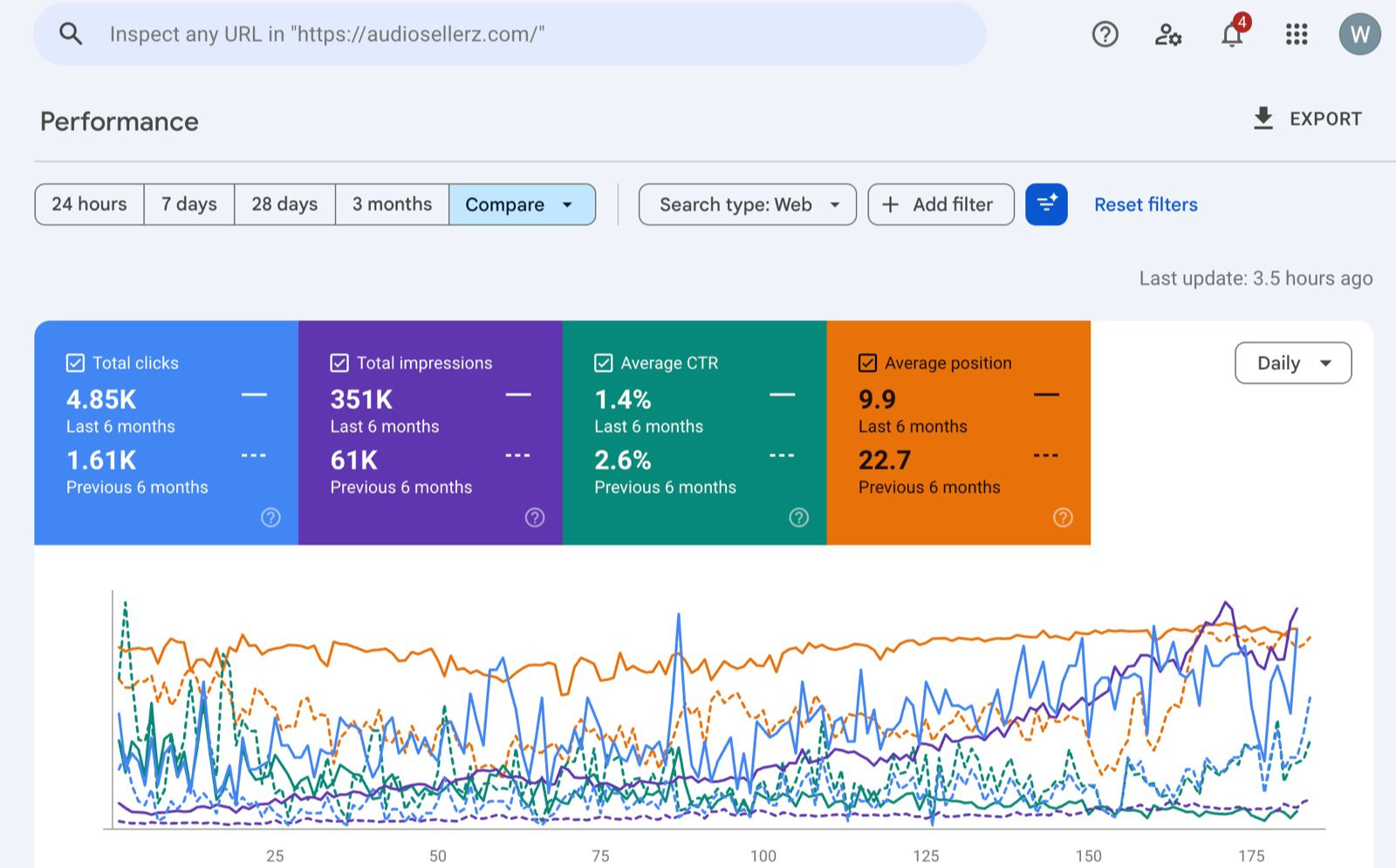This screenshot has width=1396, height=868.
Task: Click the search magnifier icon
Action: pos(71,34)
